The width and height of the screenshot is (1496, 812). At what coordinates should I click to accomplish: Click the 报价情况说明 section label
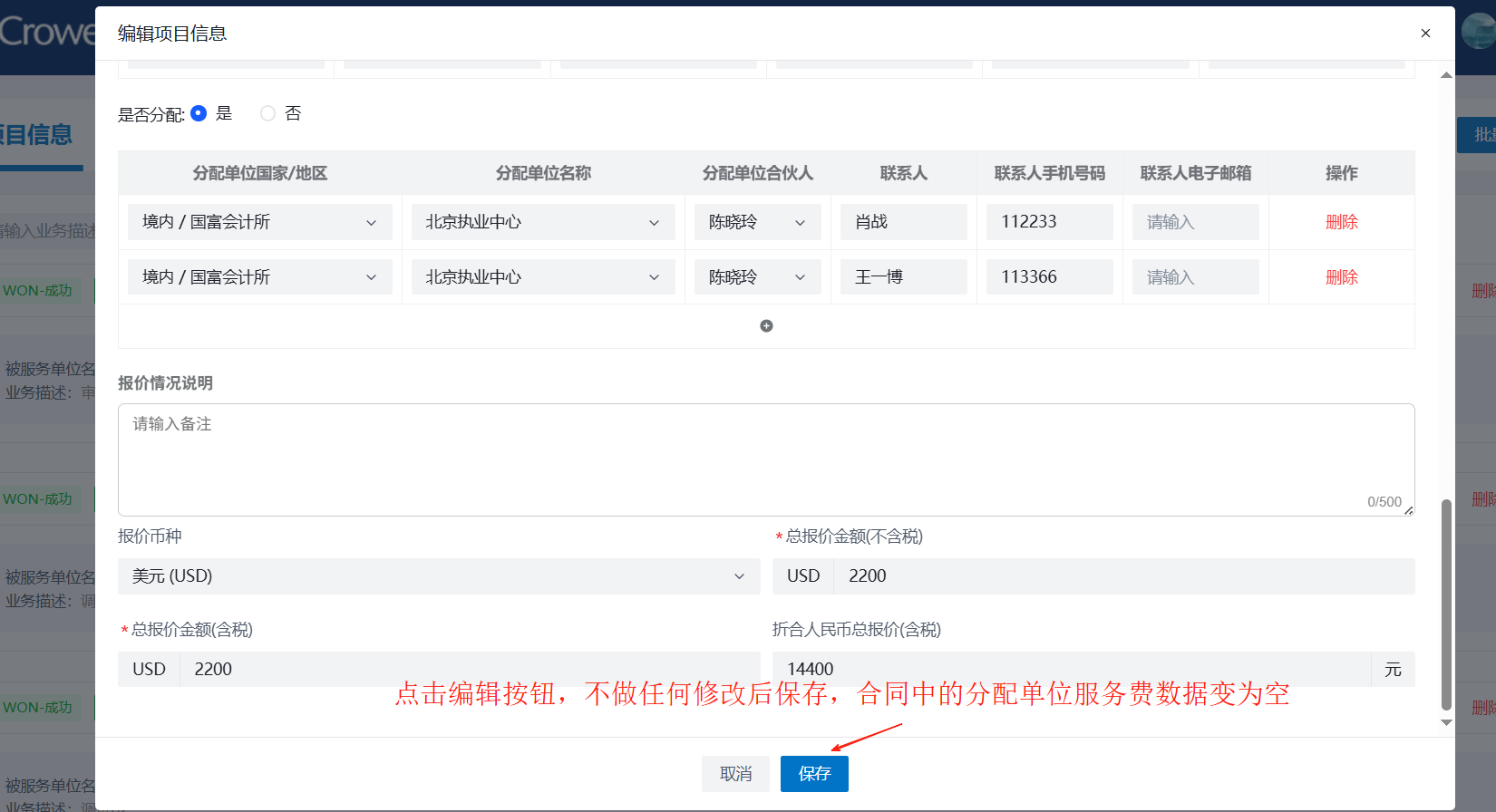click(x=165, y=383)
